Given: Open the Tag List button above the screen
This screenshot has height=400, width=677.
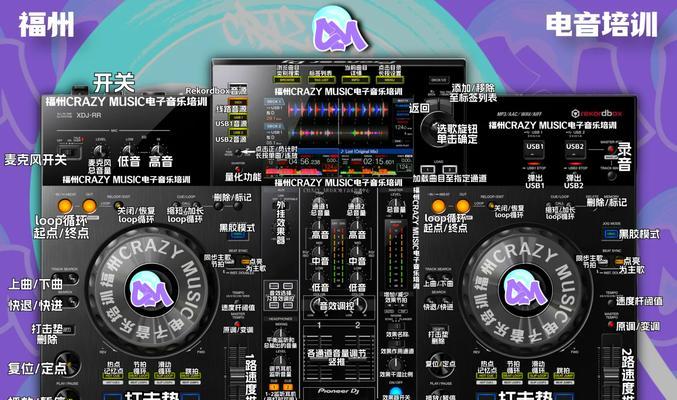Looking at the screenshot, I should (320, 80).
